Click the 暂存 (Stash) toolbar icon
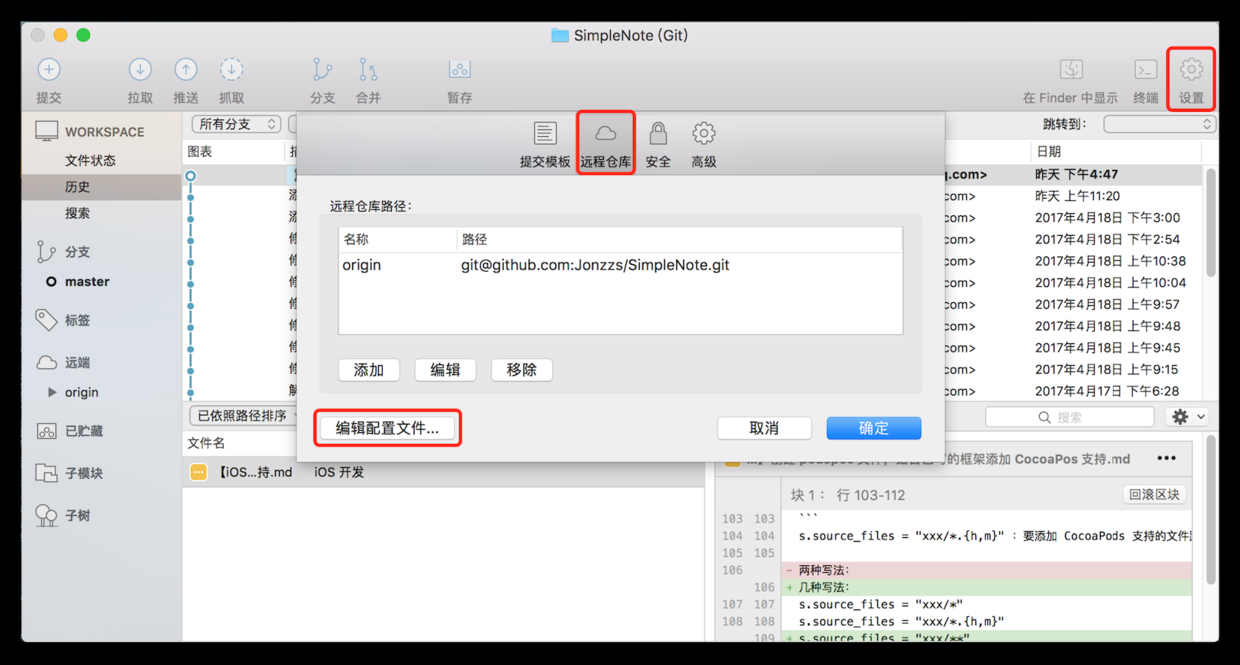The width and height of the screenshot is (1240, 665). click(x=460, y=71)
